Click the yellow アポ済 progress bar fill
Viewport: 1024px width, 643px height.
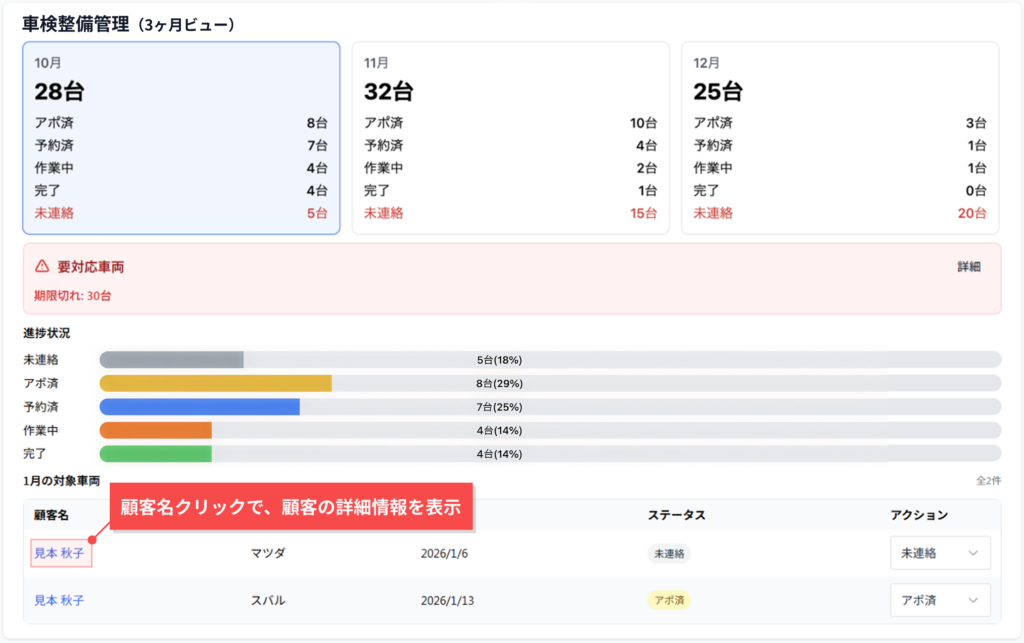pyautogui.click(x=215, y=383)
